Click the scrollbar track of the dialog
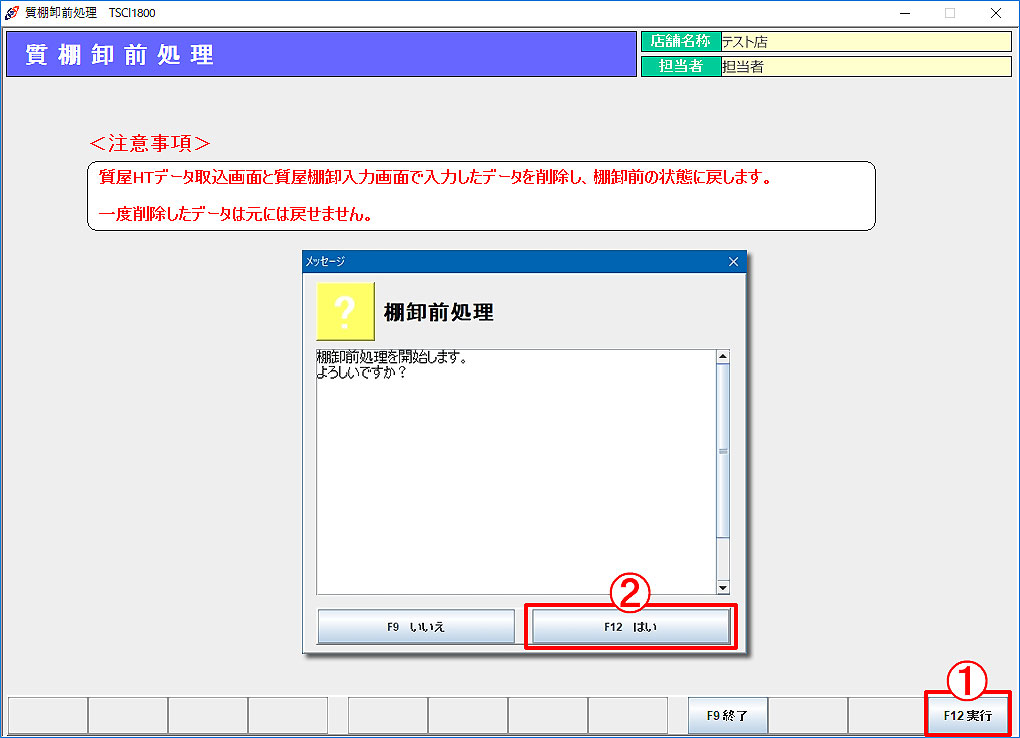 click(x=723, y=470)
